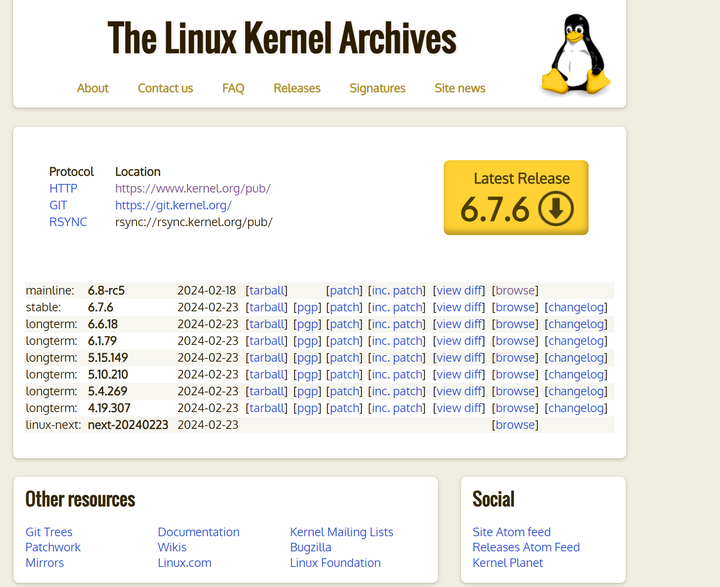Open Kernel Mailing Lists link

(x=342, y=532)
